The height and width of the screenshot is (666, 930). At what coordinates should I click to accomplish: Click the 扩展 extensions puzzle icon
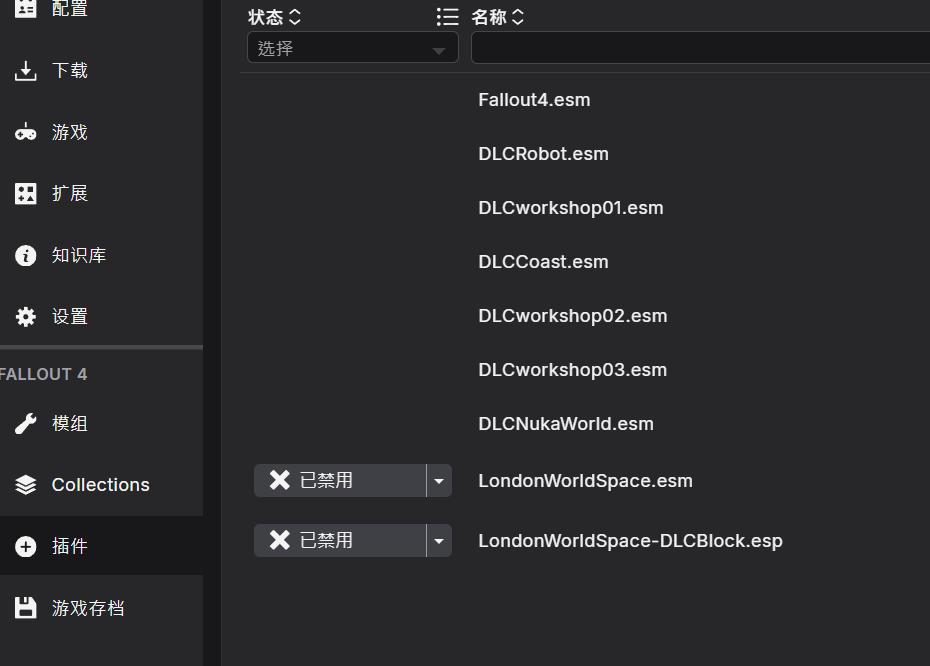(x=25, y=193)
